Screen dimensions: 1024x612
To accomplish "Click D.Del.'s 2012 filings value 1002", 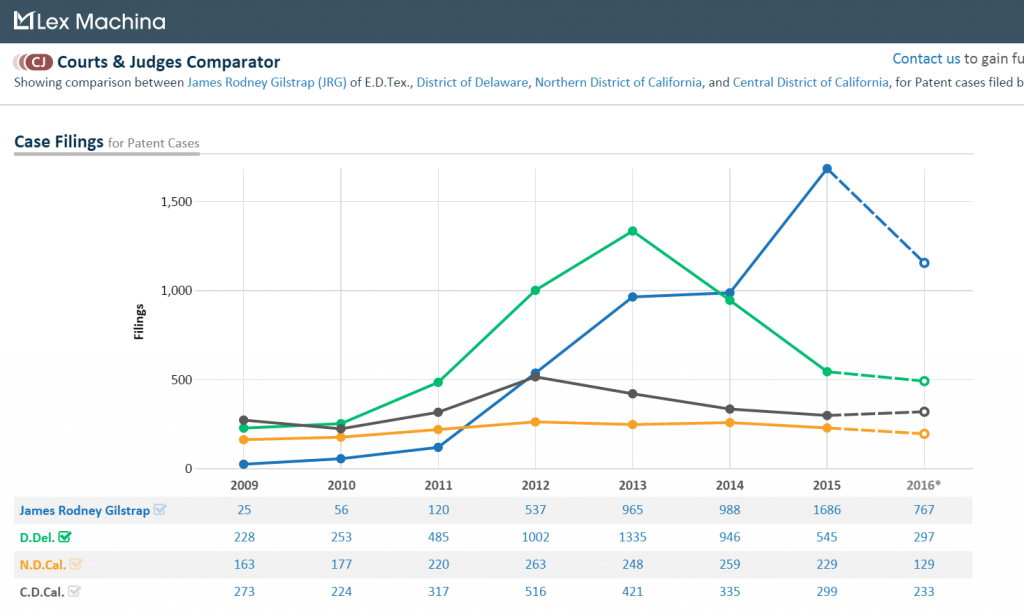I will pos(536,537).
